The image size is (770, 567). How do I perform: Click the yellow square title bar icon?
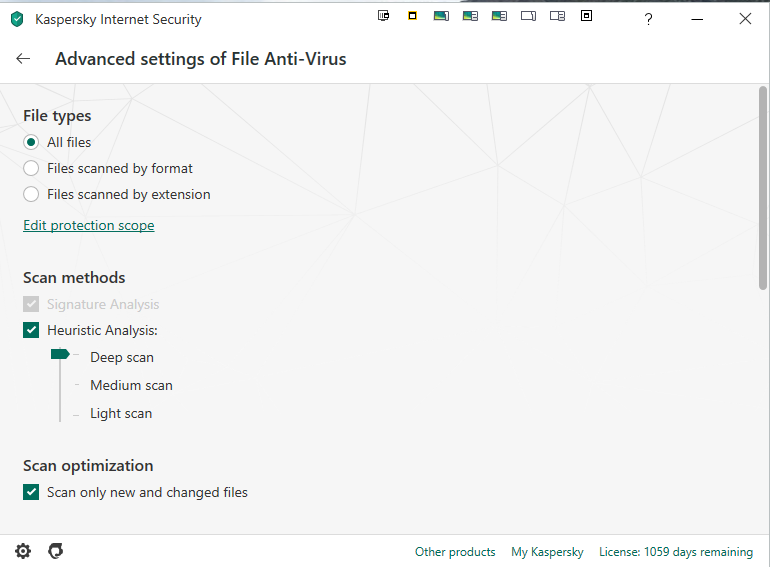412,16
